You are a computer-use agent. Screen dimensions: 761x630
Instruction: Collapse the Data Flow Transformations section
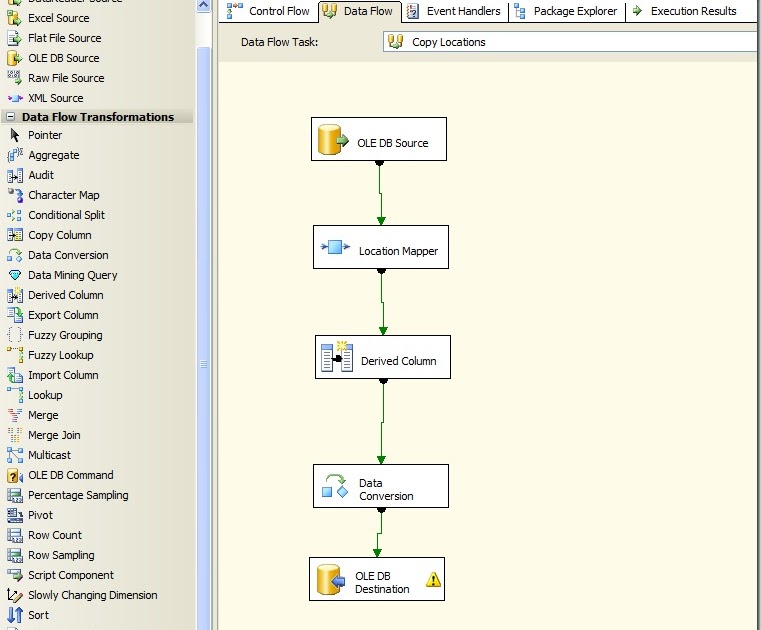pyautogui.click(x=10, y=117)
